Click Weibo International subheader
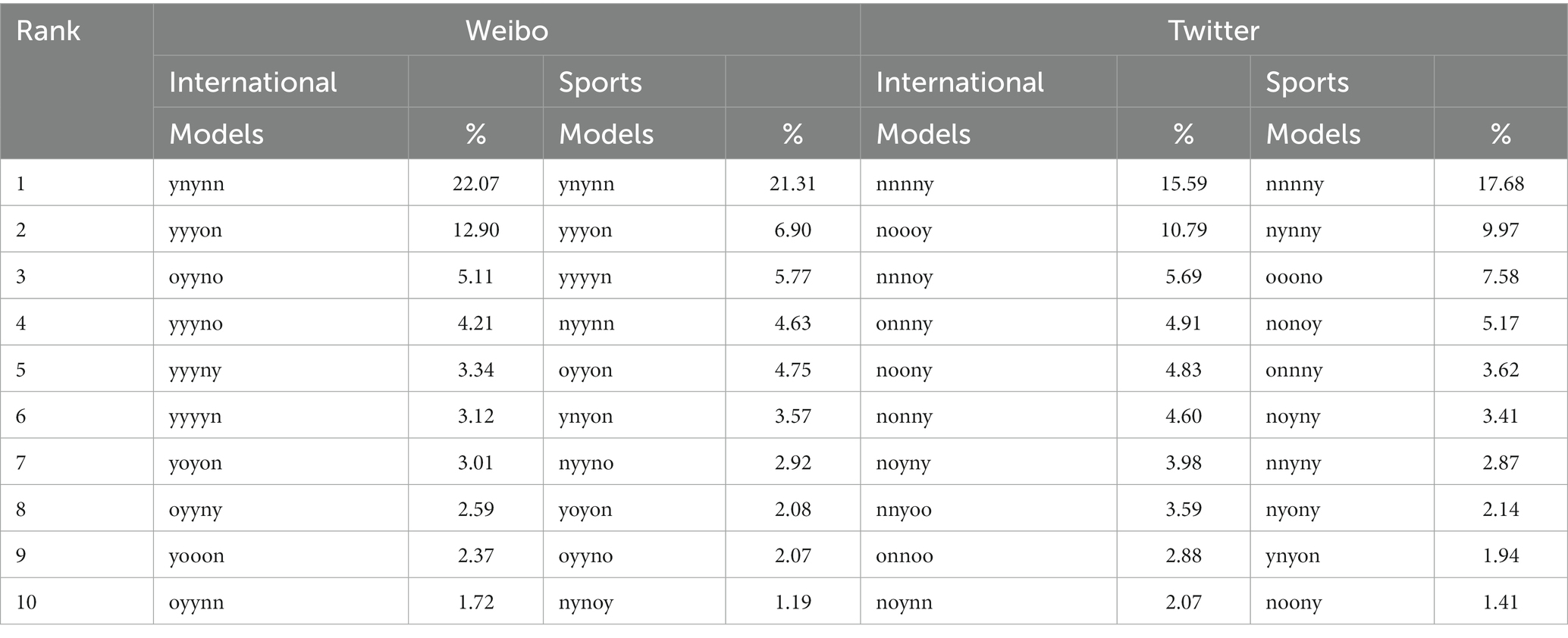 pos(281,81)
